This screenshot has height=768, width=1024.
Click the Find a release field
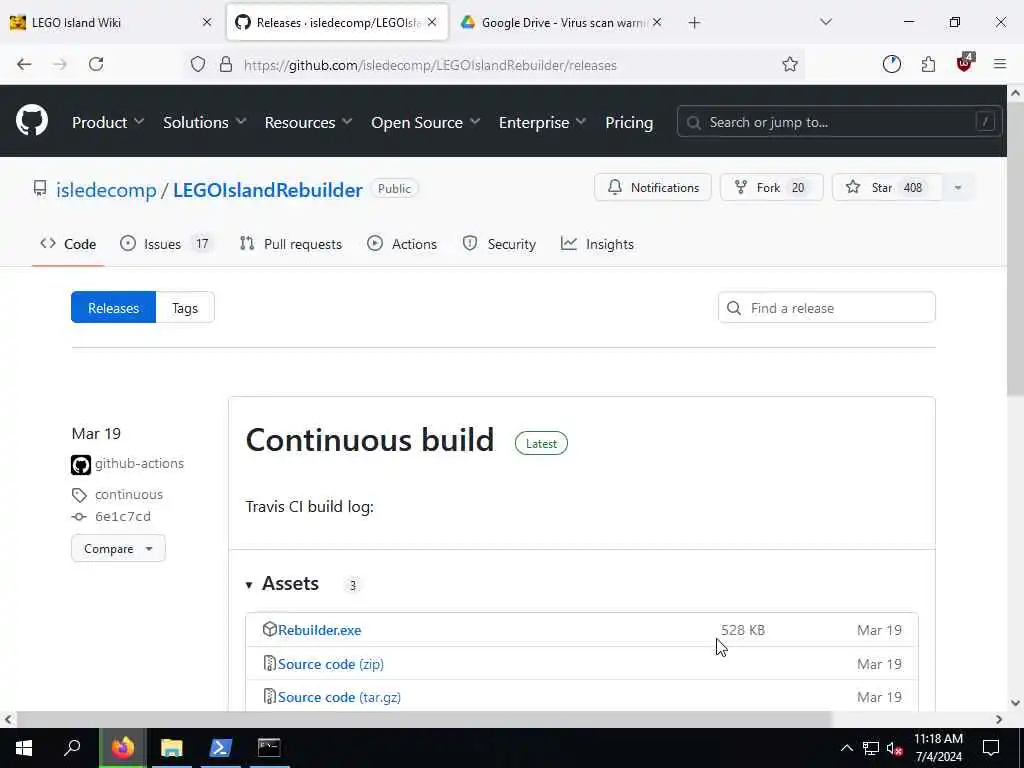[x=826, y=308]
